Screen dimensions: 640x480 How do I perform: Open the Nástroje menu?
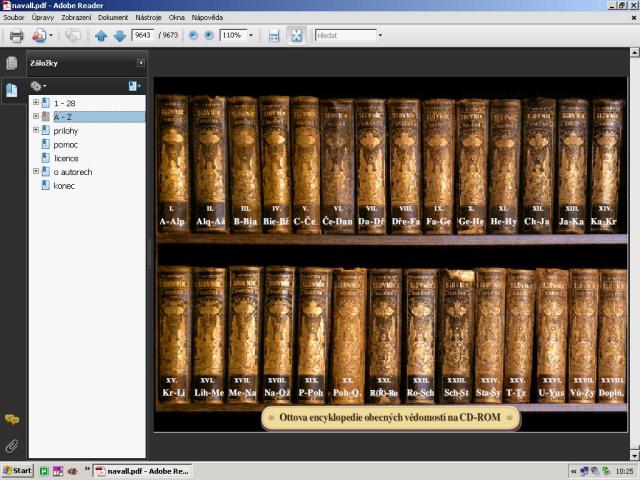tap(149, 18)
